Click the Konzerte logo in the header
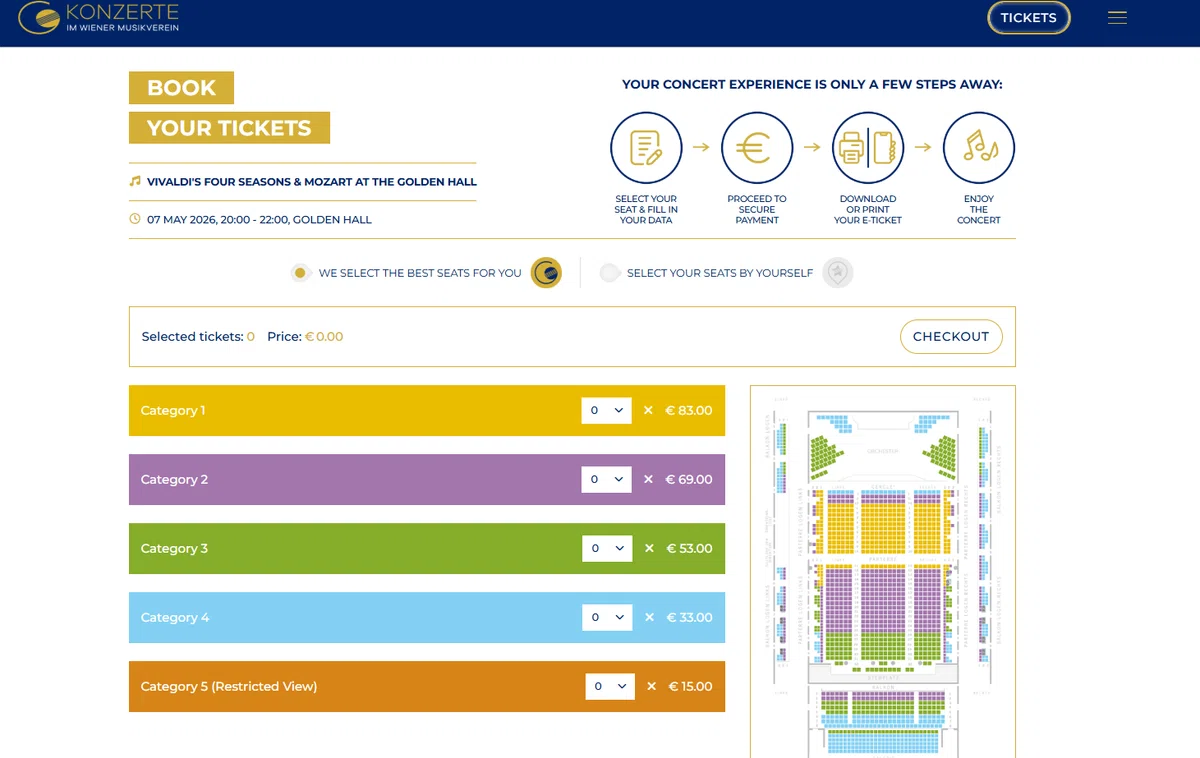 (99, 18)
